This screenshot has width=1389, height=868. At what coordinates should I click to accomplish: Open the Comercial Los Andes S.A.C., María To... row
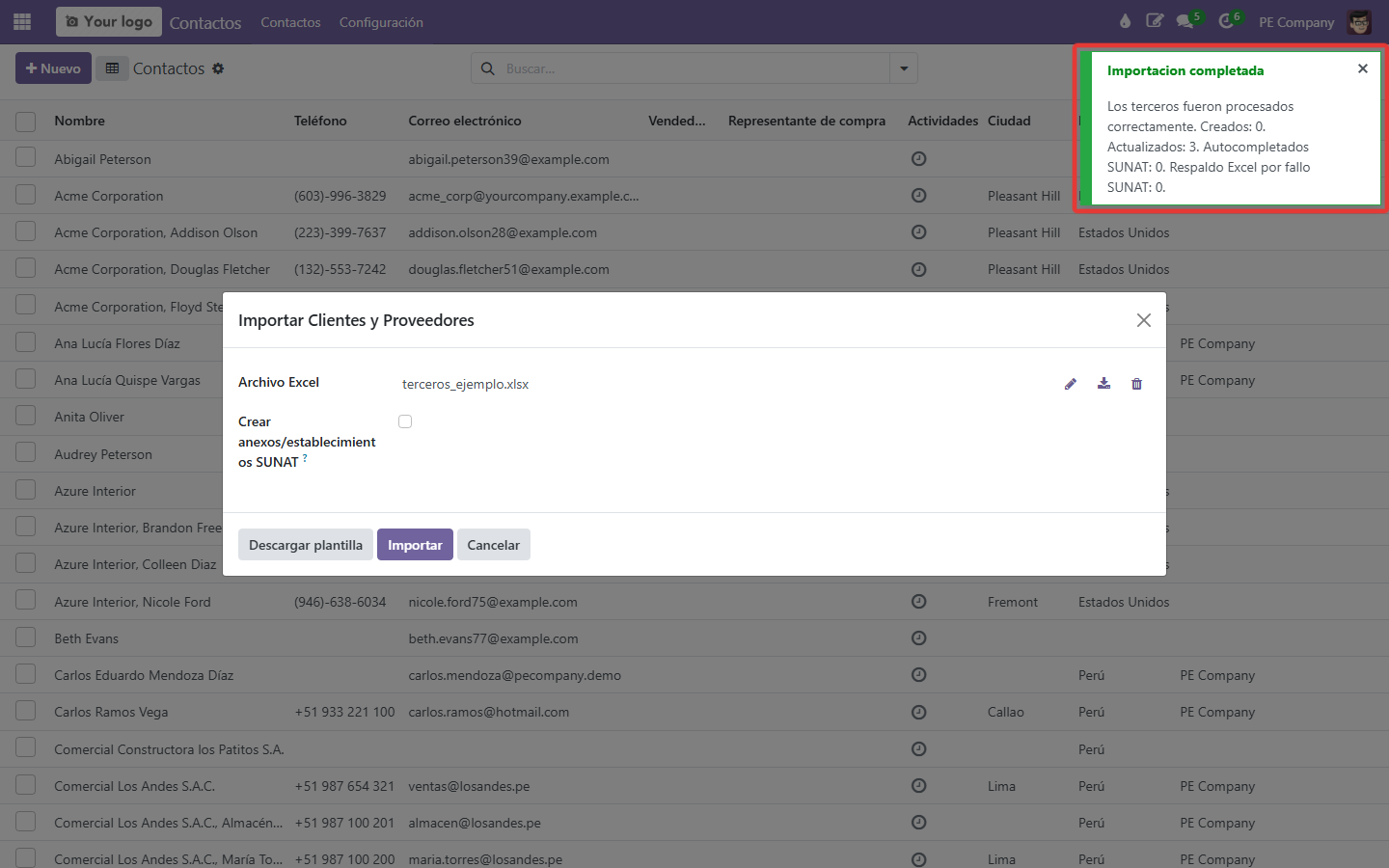point(169,859)
